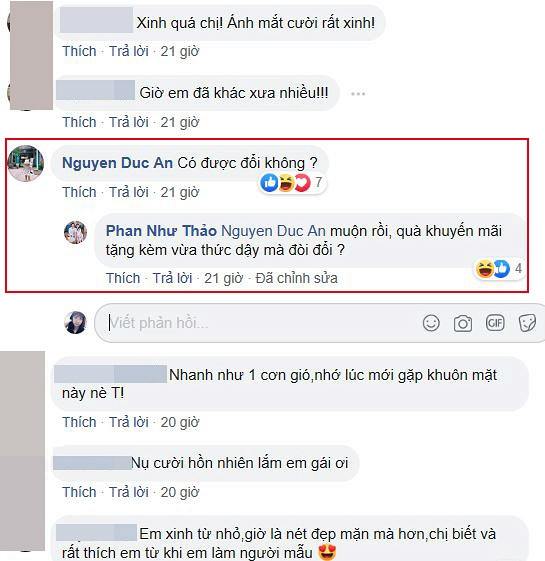The width and height of the screenshot is (545, 561).
Task: Click the 20 giờ timestamp under 'Nhanh như 1 cơn gió'
Action: 180,422
